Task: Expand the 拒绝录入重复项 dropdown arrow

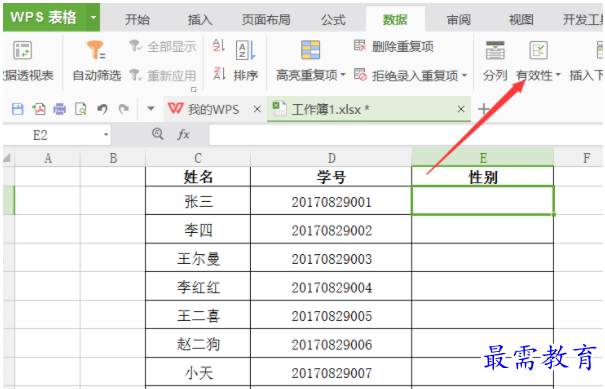Action: [464, 75]
